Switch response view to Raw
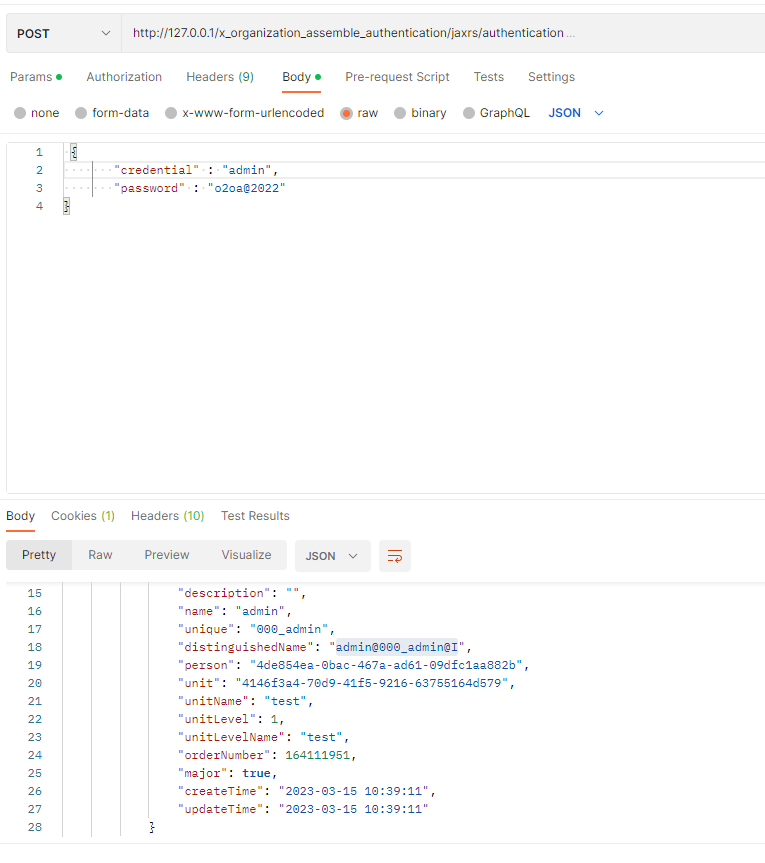The height and width of the screenshot is (863, 765). click(x=100, y=555)
